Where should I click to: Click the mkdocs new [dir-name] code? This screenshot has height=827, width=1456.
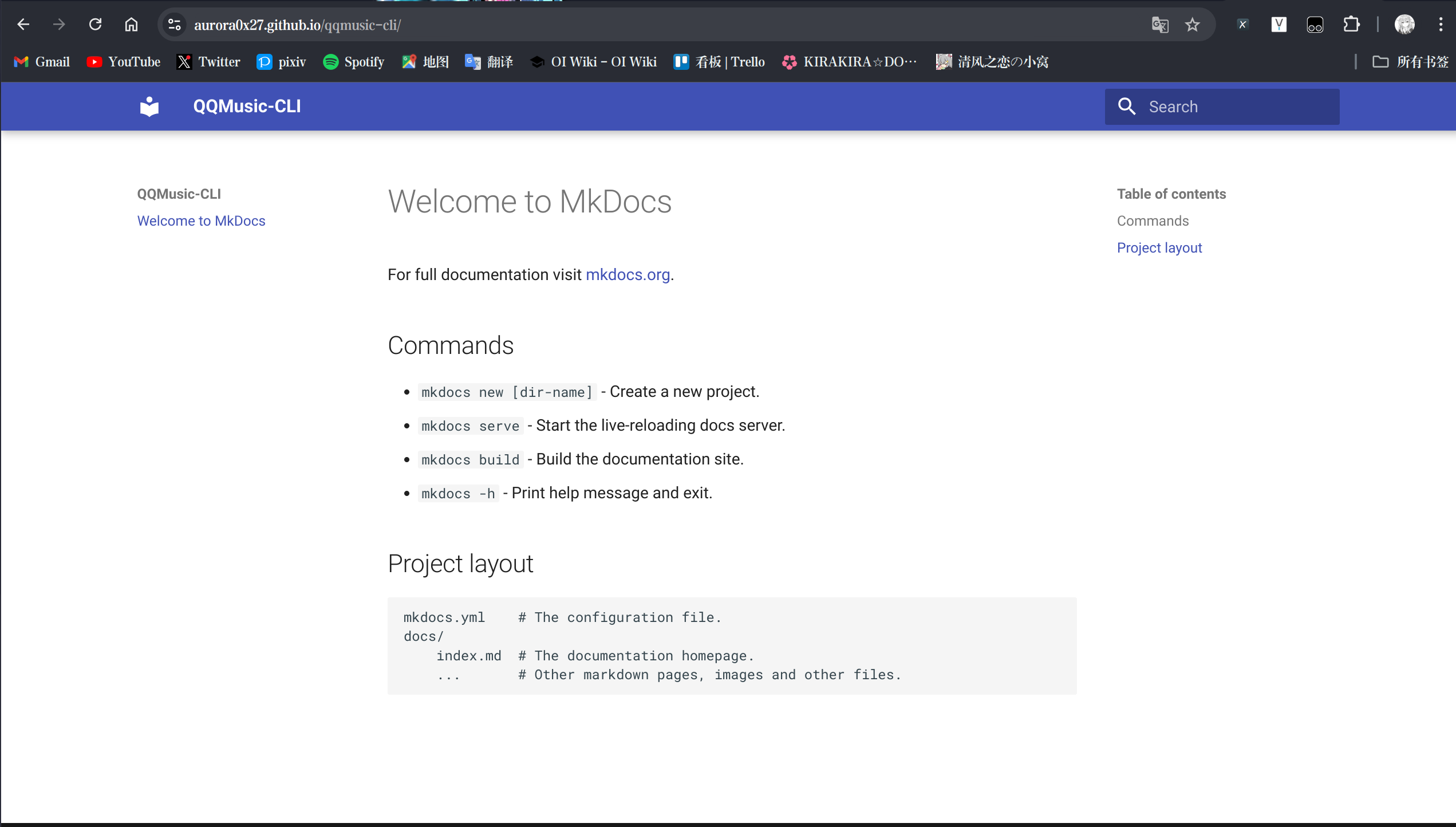coord(507,392)
